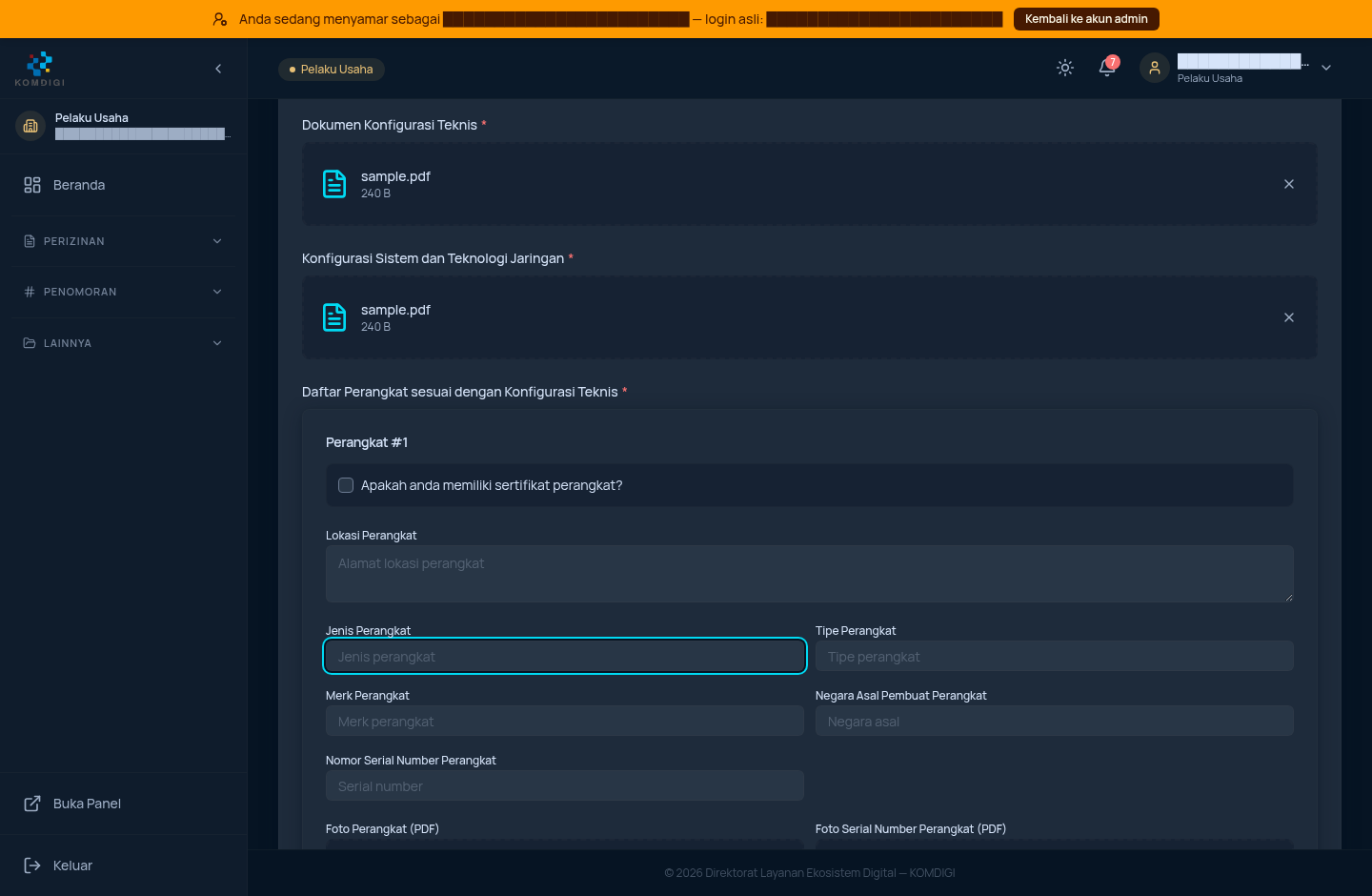Click the Tipe Perangkat input field
This screenshot has height=896, width=1372.
(1055, 656)
